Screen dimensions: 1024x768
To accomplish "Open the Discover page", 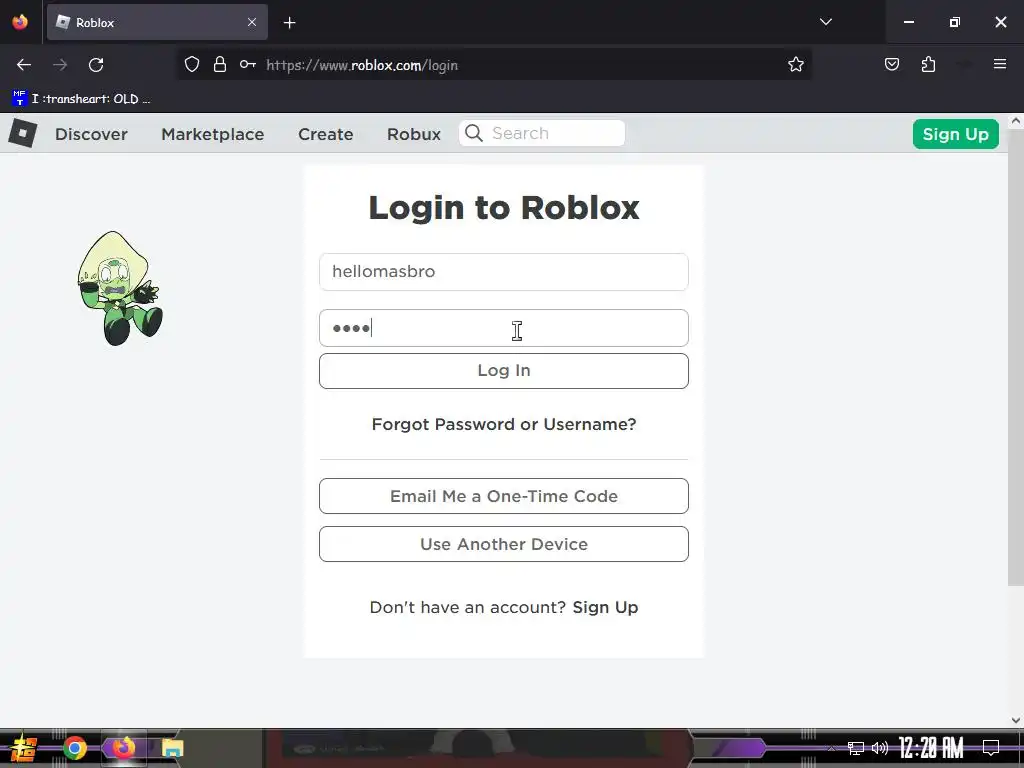I will click(x=91, y=134).
